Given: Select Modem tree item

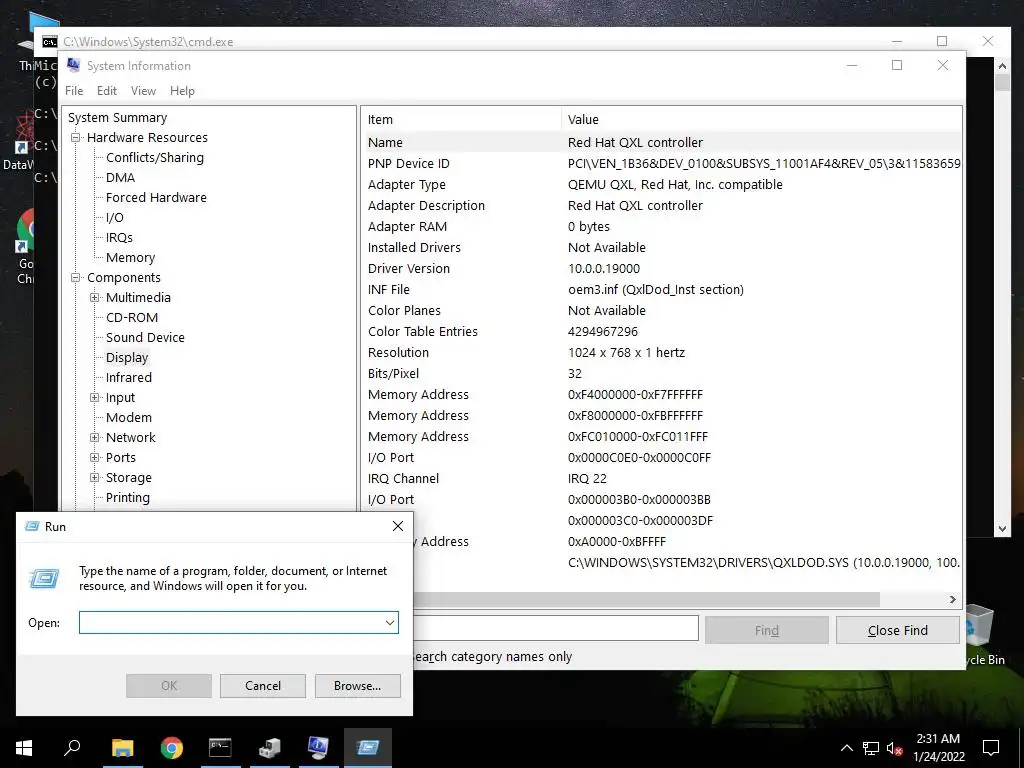Looking at the screenshot, I should pyautogui.click(x=129, y=417).
